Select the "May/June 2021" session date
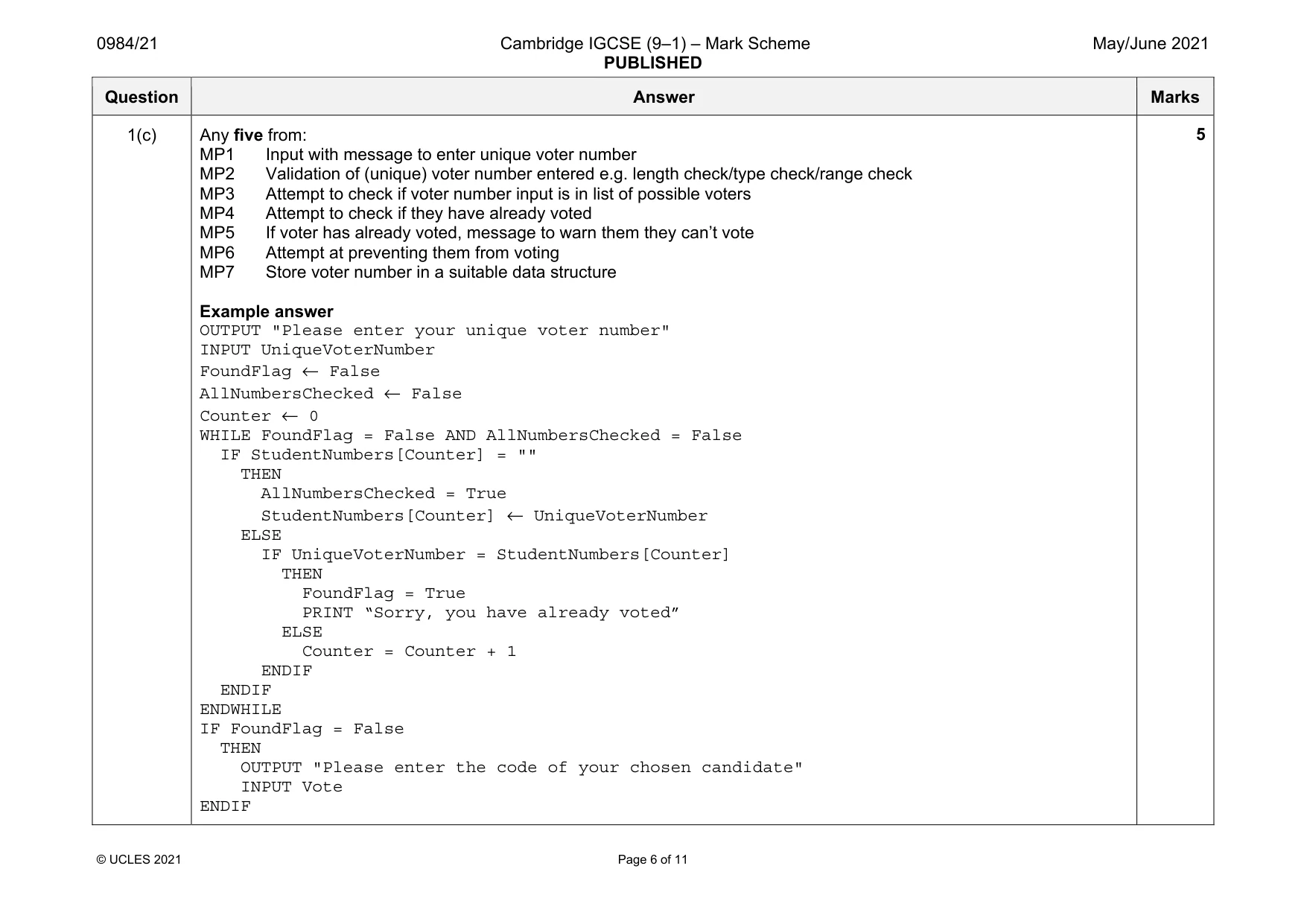The width and height of the screenshot is (1307, 924). tap(1150, 43)
